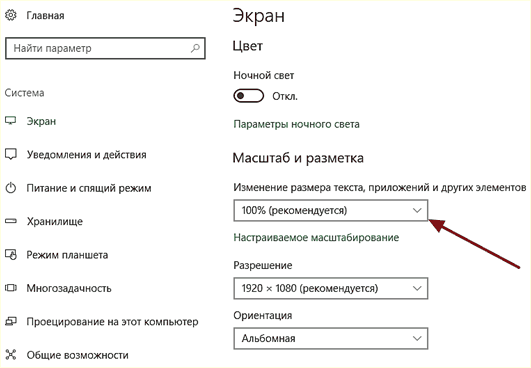The width and height of the screenshot is (531, 368).
Task: Open Многозадачность section
Action: point(69,288)
